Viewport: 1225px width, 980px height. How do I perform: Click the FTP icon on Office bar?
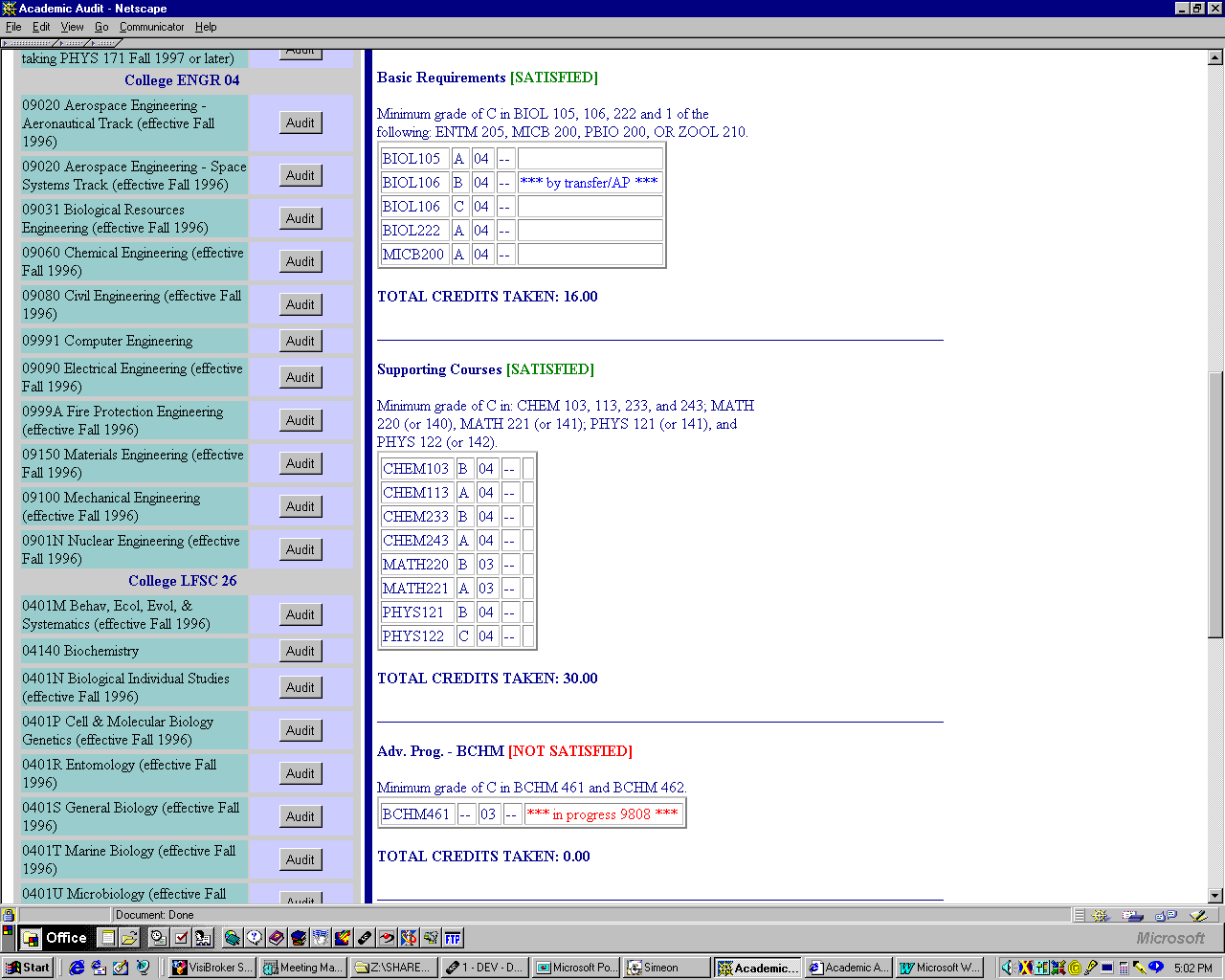coord(453,938)
